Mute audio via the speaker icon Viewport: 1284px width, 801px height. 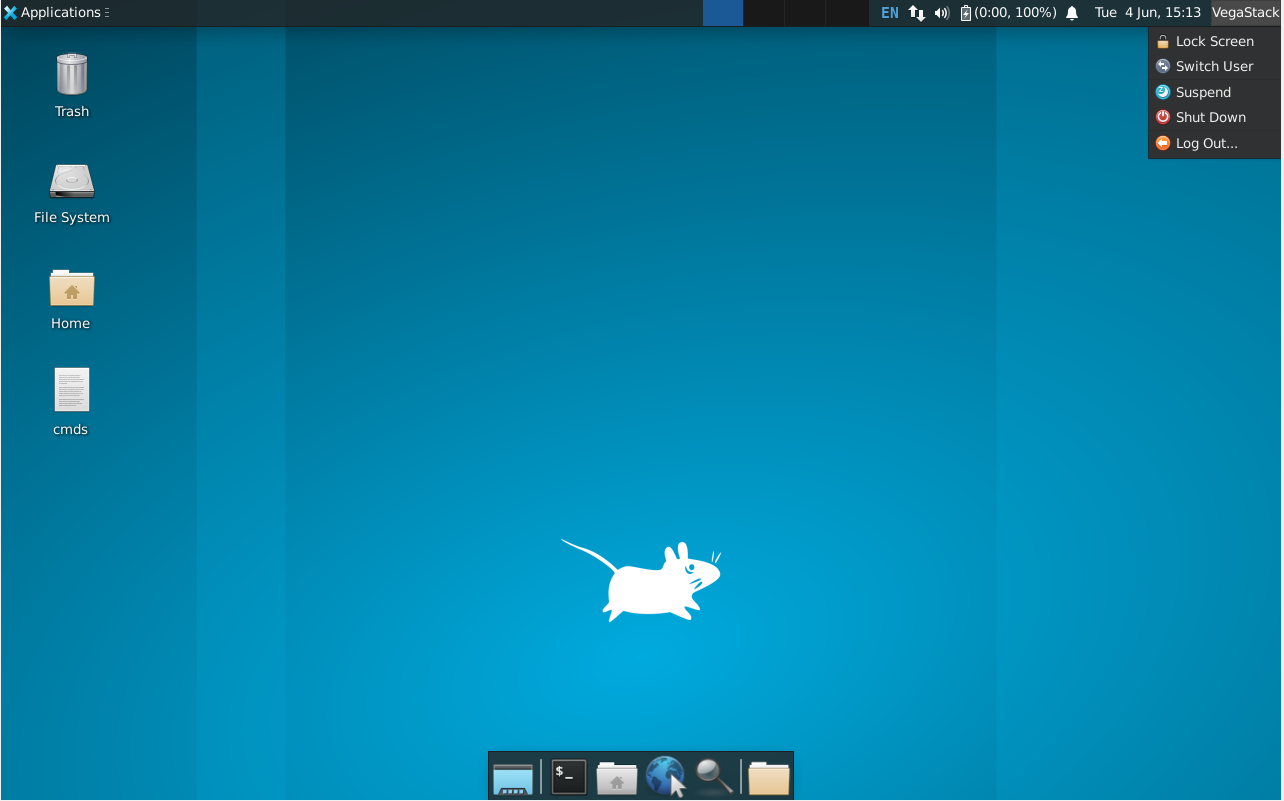click(x=941, y=13)
